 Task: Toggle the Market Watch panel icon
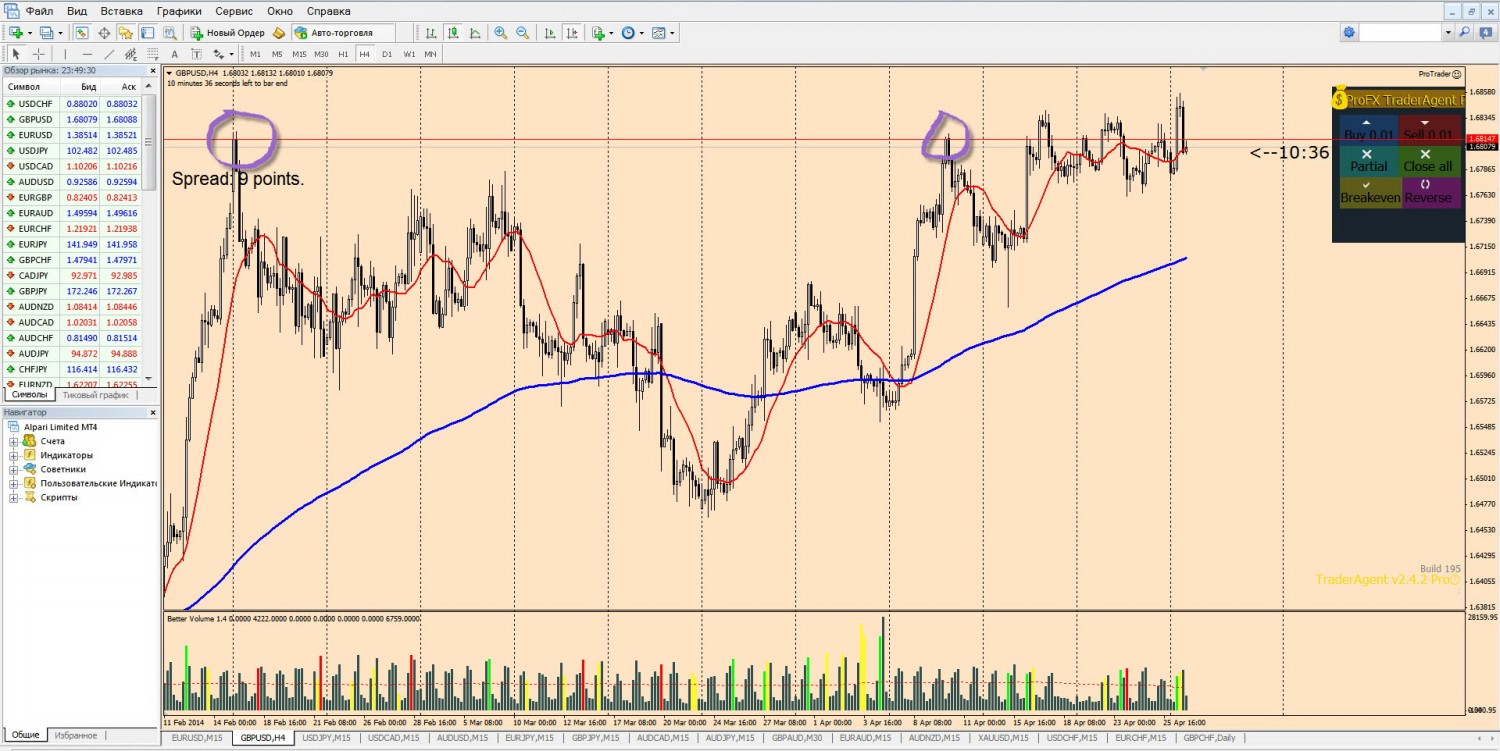pyautogui.click(x=82, y=33)
